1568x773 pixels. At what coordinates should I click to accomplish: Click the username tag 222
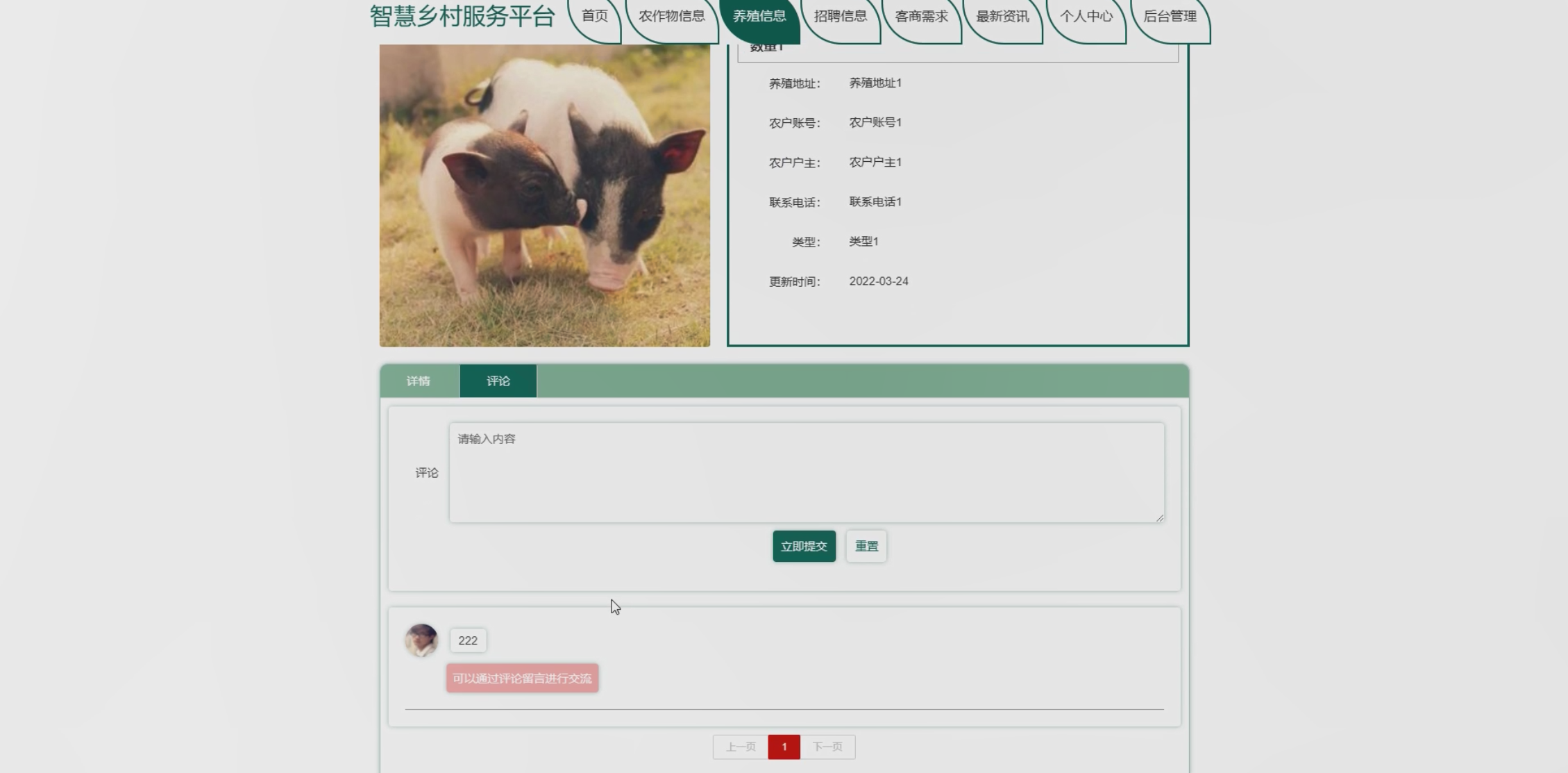coord(468,640)
